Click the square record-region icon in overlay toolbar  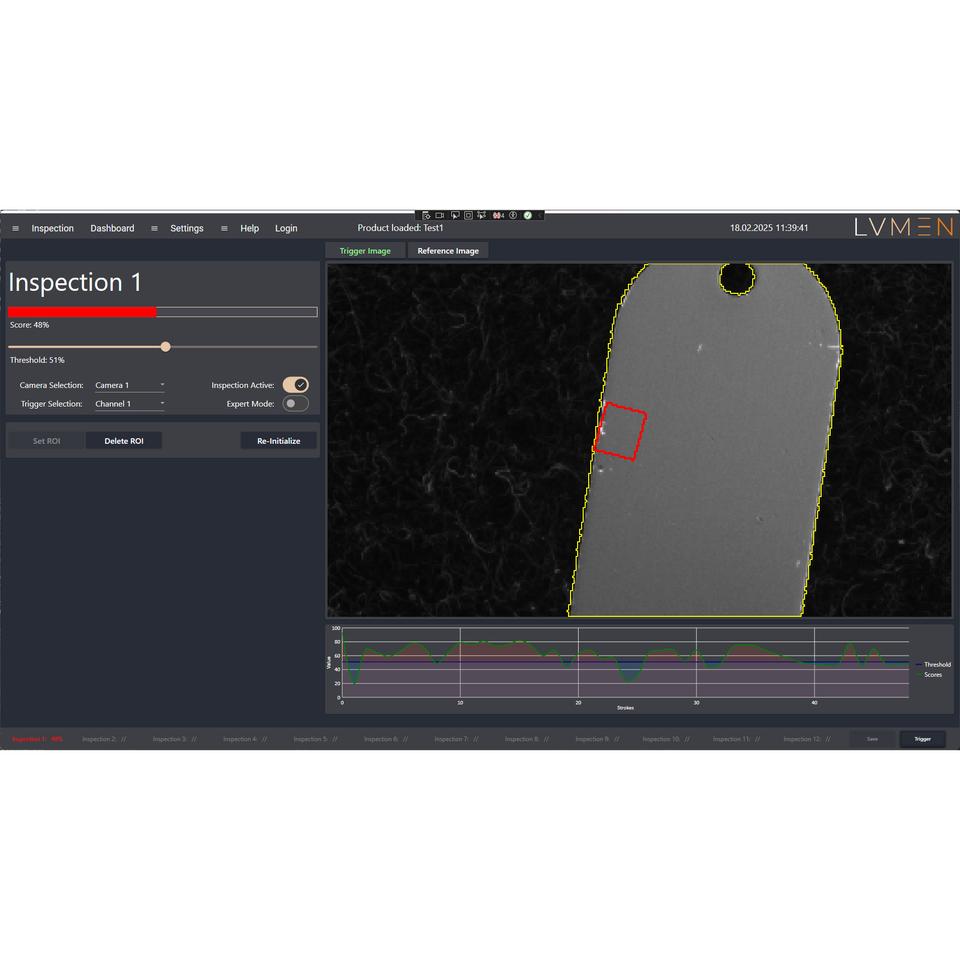coord(468,215)
